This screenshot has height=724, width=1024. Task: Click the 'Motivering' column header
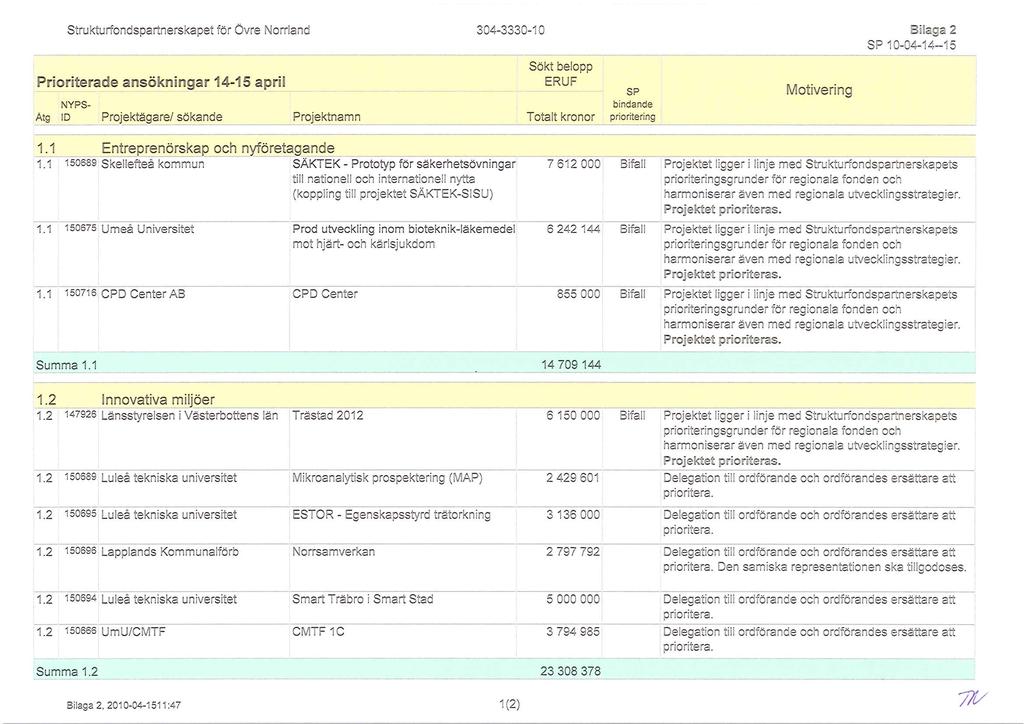pyautogui.click(x=819, y=90)
